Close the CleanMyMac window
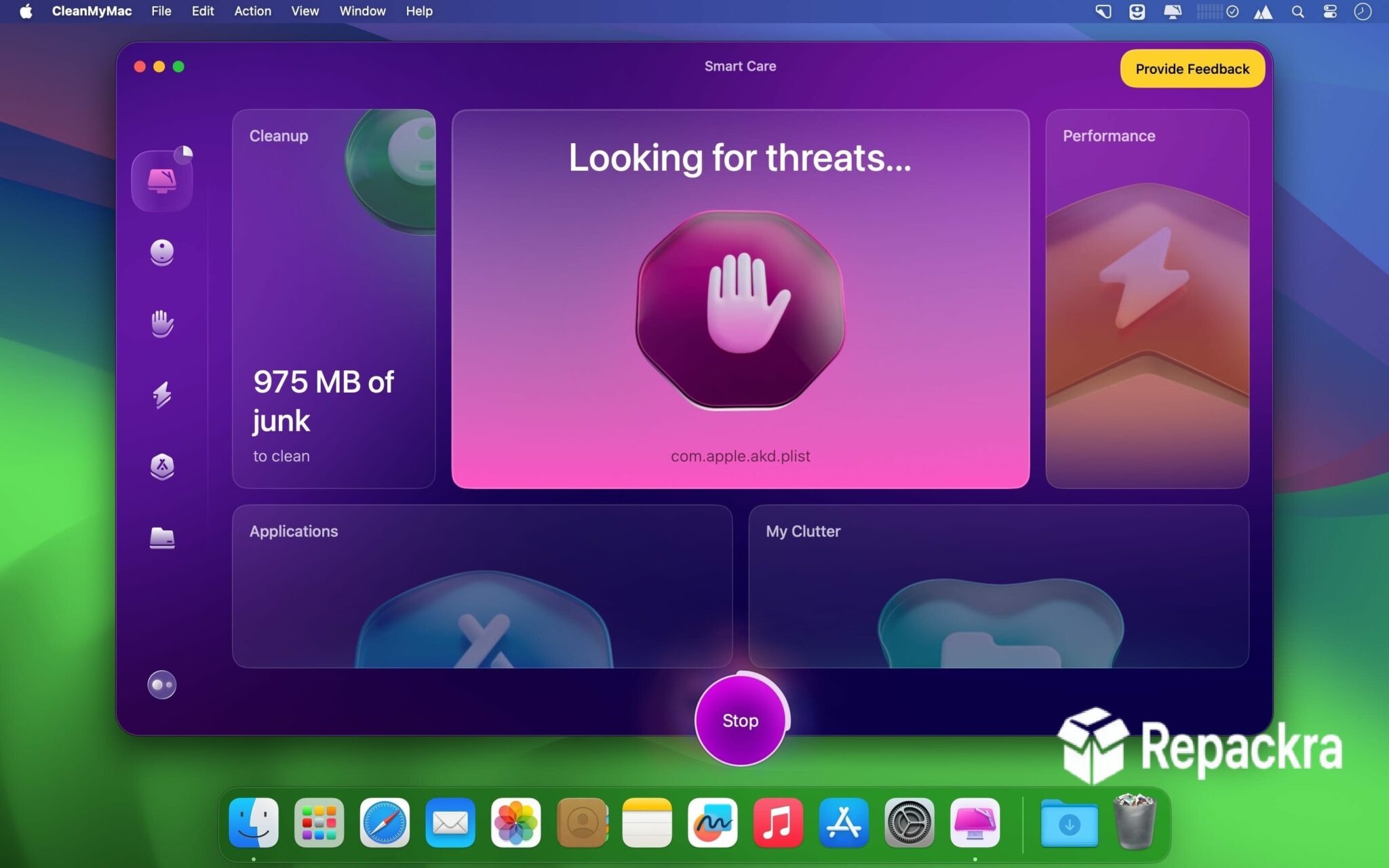The image size is (1389, 868). pos(140,66)
